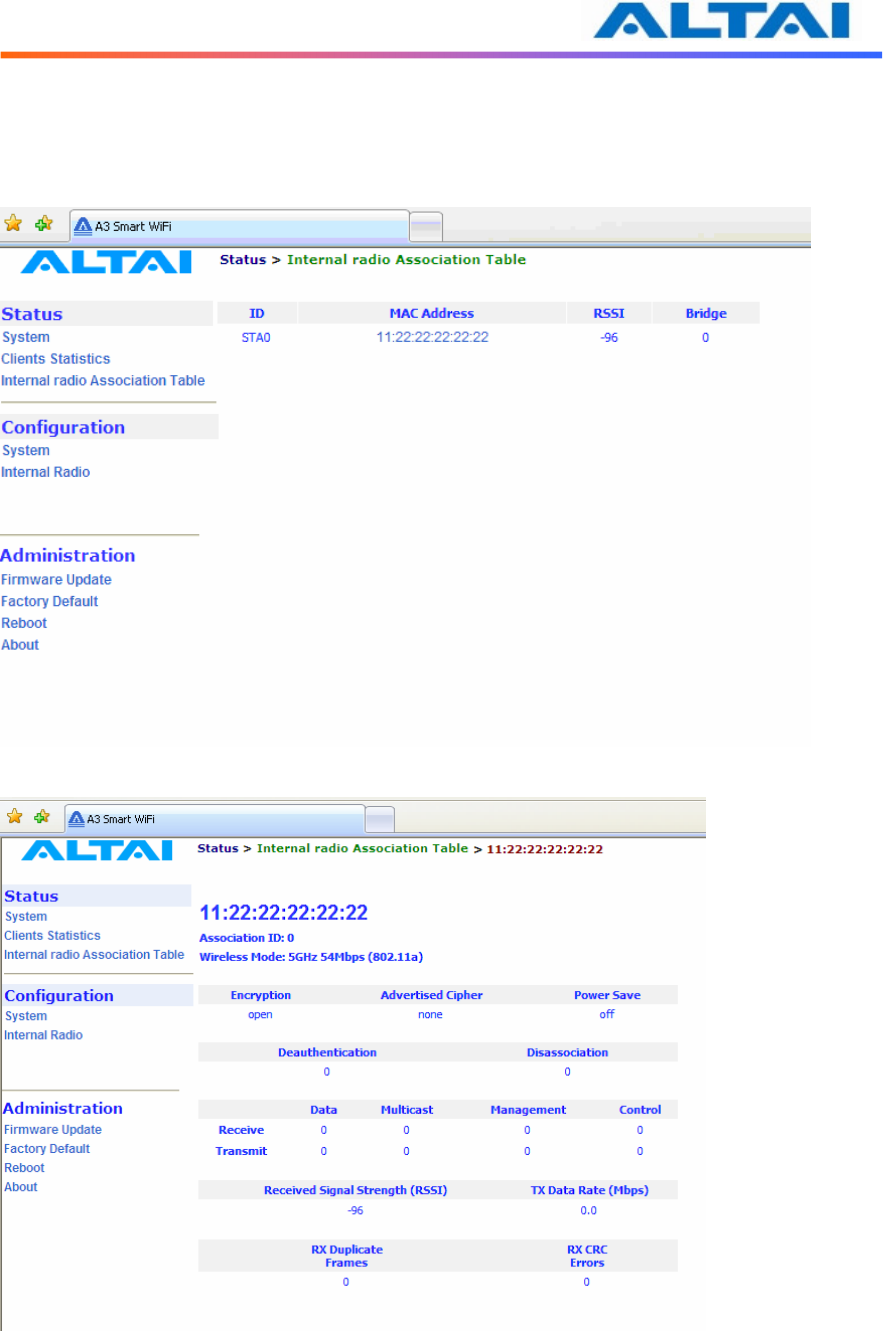
Task: Open Configuration System link in lower page
Action: [x=26, y=1015]
